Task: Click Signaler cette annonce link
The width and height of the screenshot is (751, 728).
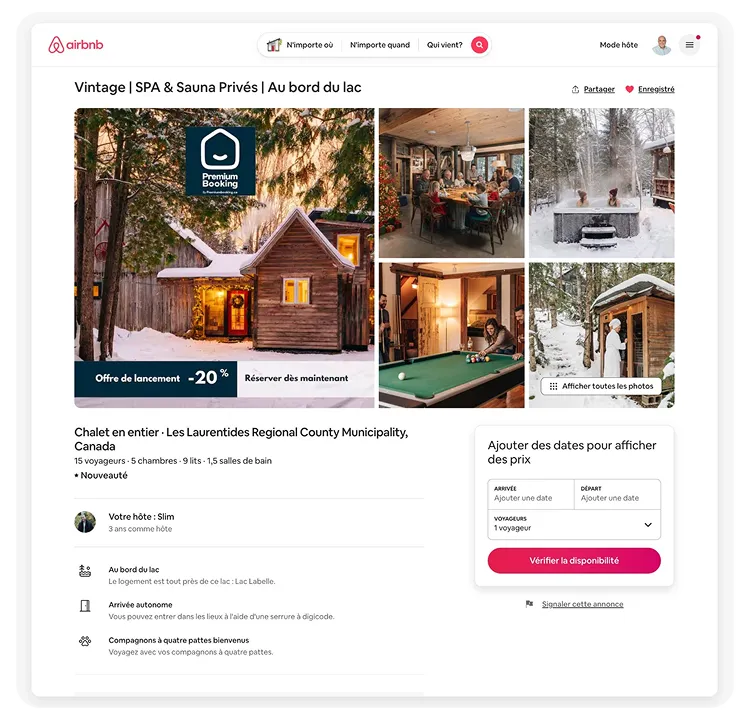Action: click(x=582, y=604)
